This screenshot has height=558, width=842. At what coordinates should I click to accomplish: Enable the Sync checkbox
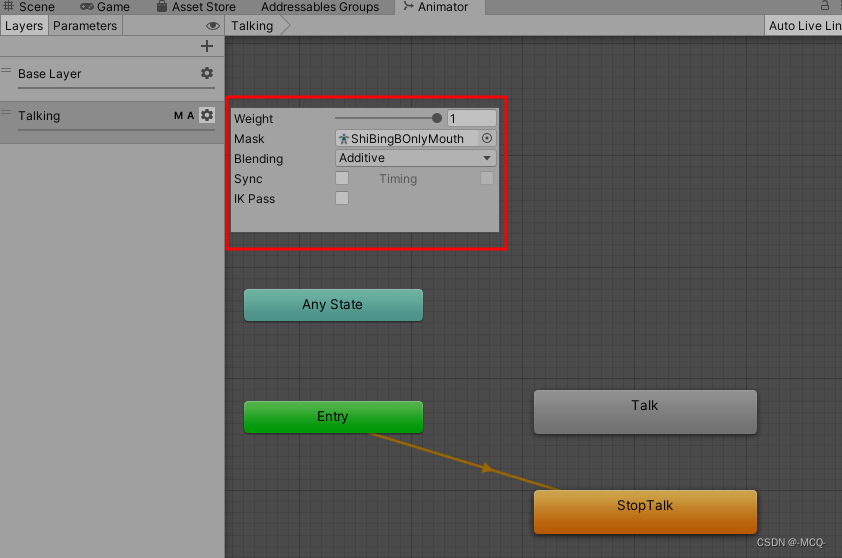[342, 178]
